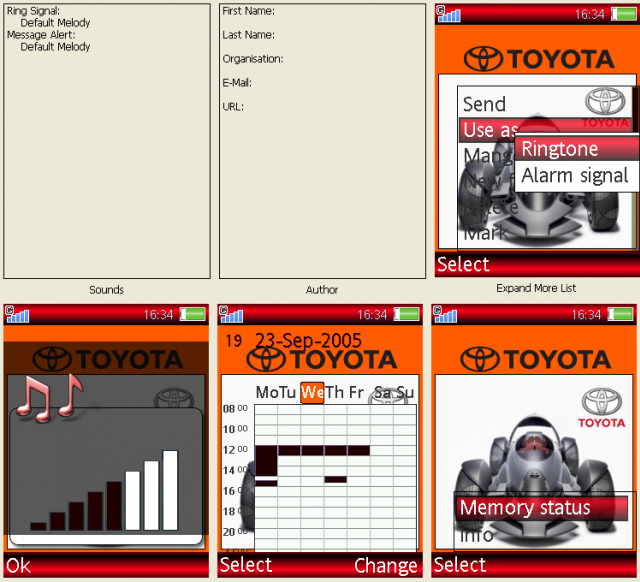Click the E-Mail field label

237,83
